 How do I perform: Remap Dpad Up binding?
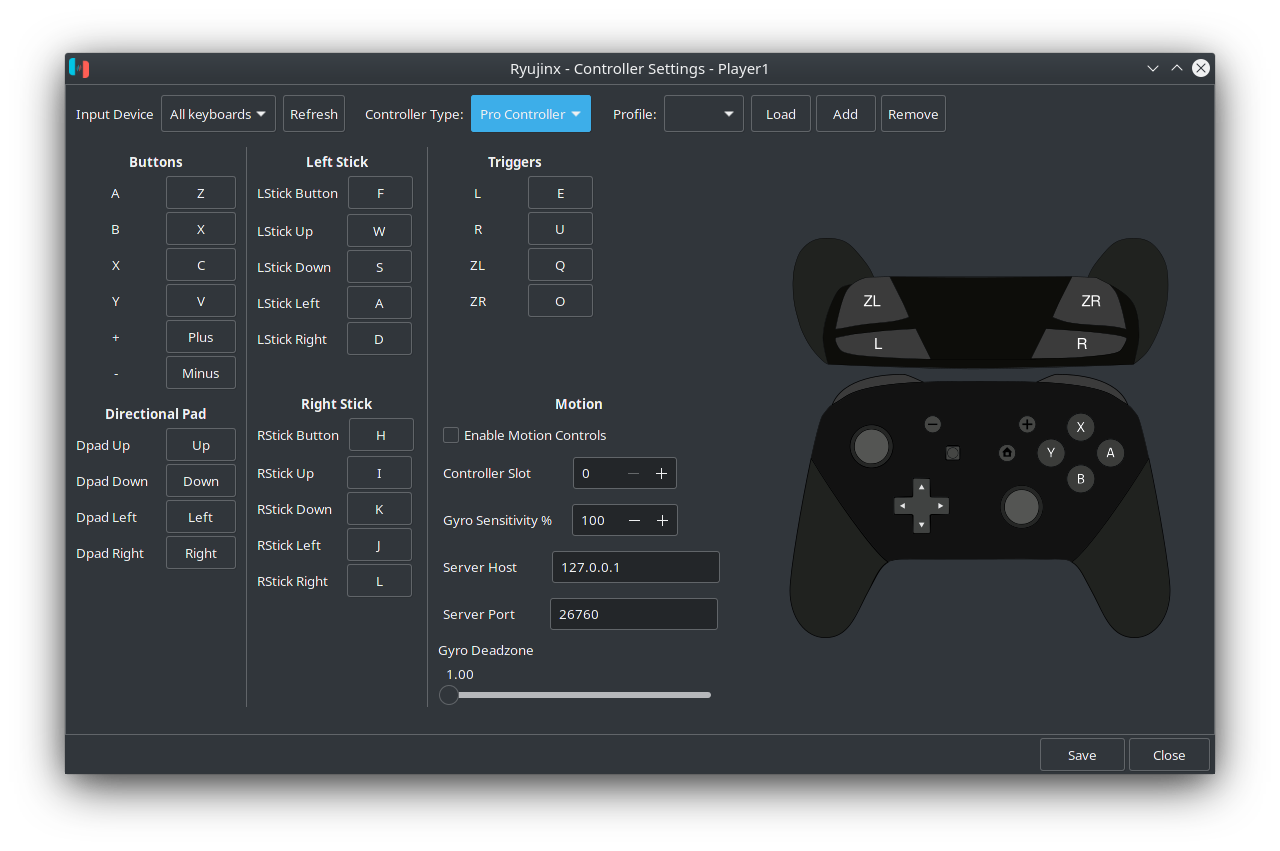click(200, 444)
